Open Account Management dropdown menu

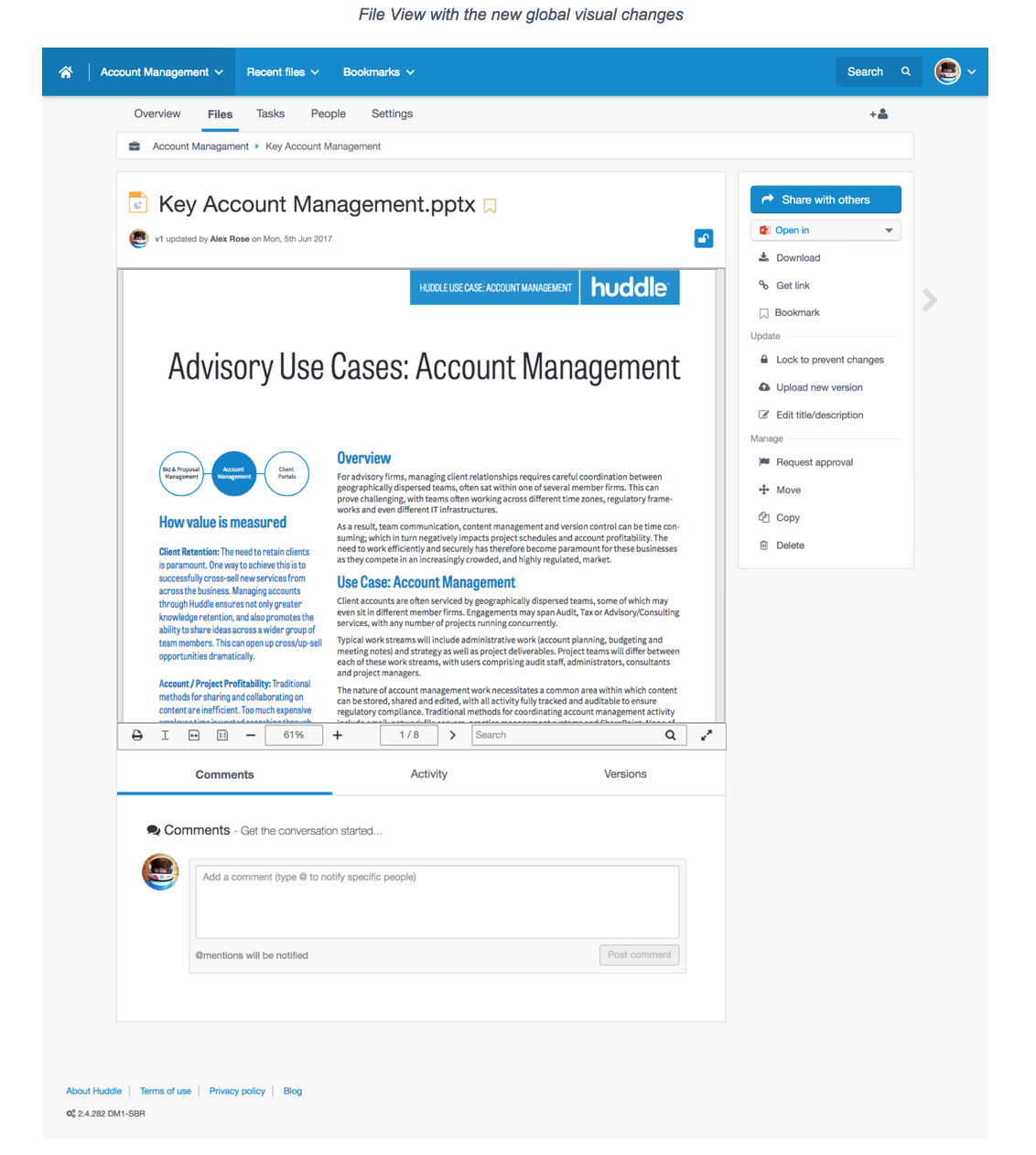[x=162, y=72]
